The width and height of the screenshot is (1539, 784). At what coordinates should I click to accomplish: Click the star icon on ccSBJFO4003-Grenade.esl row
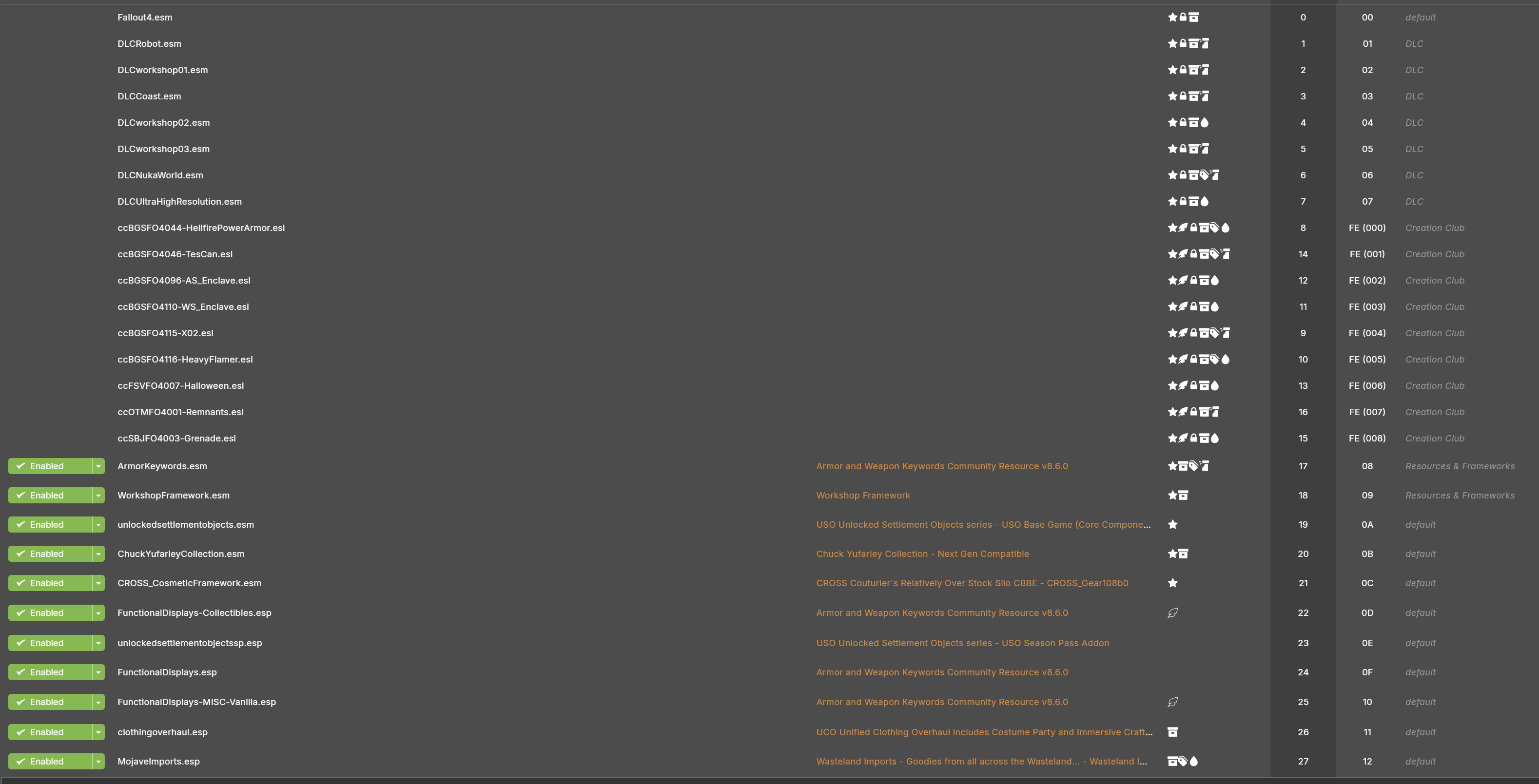pyautogui.click(x=1172, y=438)
